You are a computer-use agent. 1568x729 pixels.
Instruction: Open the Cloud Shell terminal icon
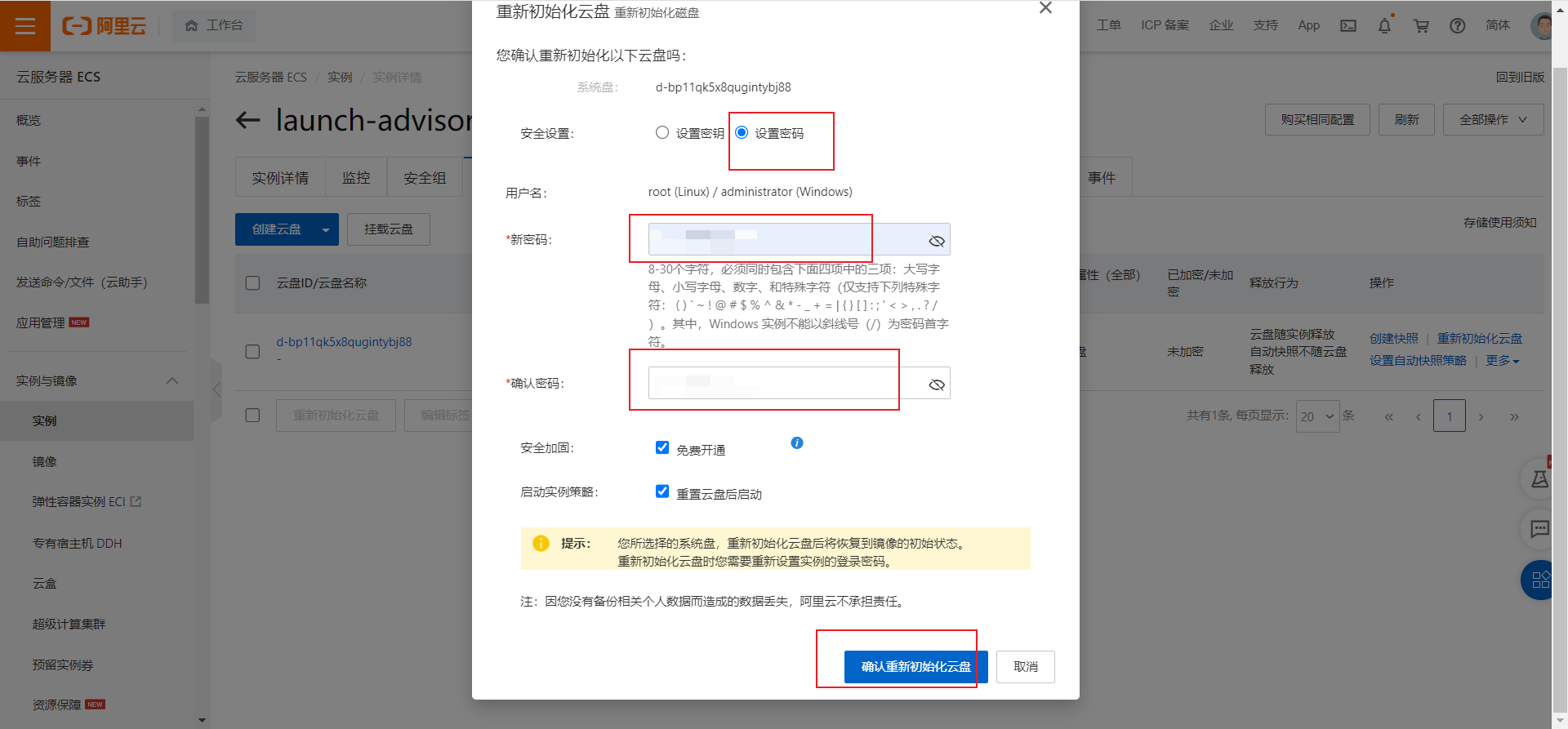(x=1348, y=25)
